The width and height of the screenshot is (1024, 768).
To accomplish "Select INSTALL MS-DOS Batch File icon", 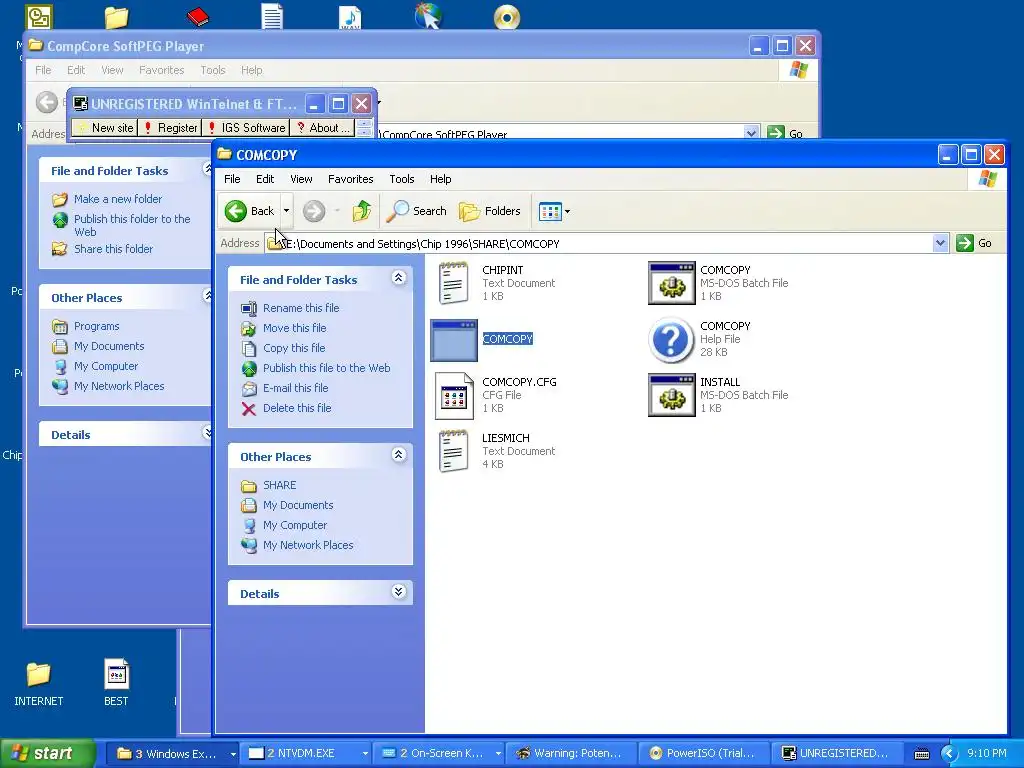I will (671, 395).
